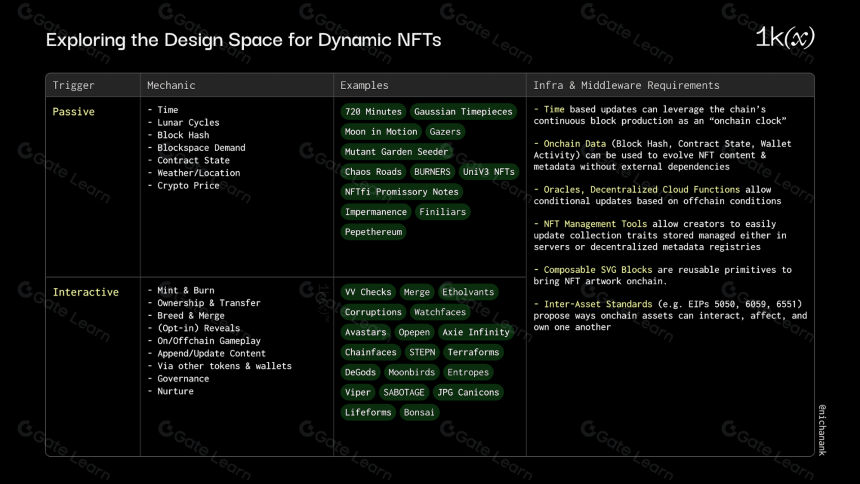The height and width of the screenshot is (484, 860).
Task: Click the 'Nurture' mechanic entry
Action: [x=176, y=391]
